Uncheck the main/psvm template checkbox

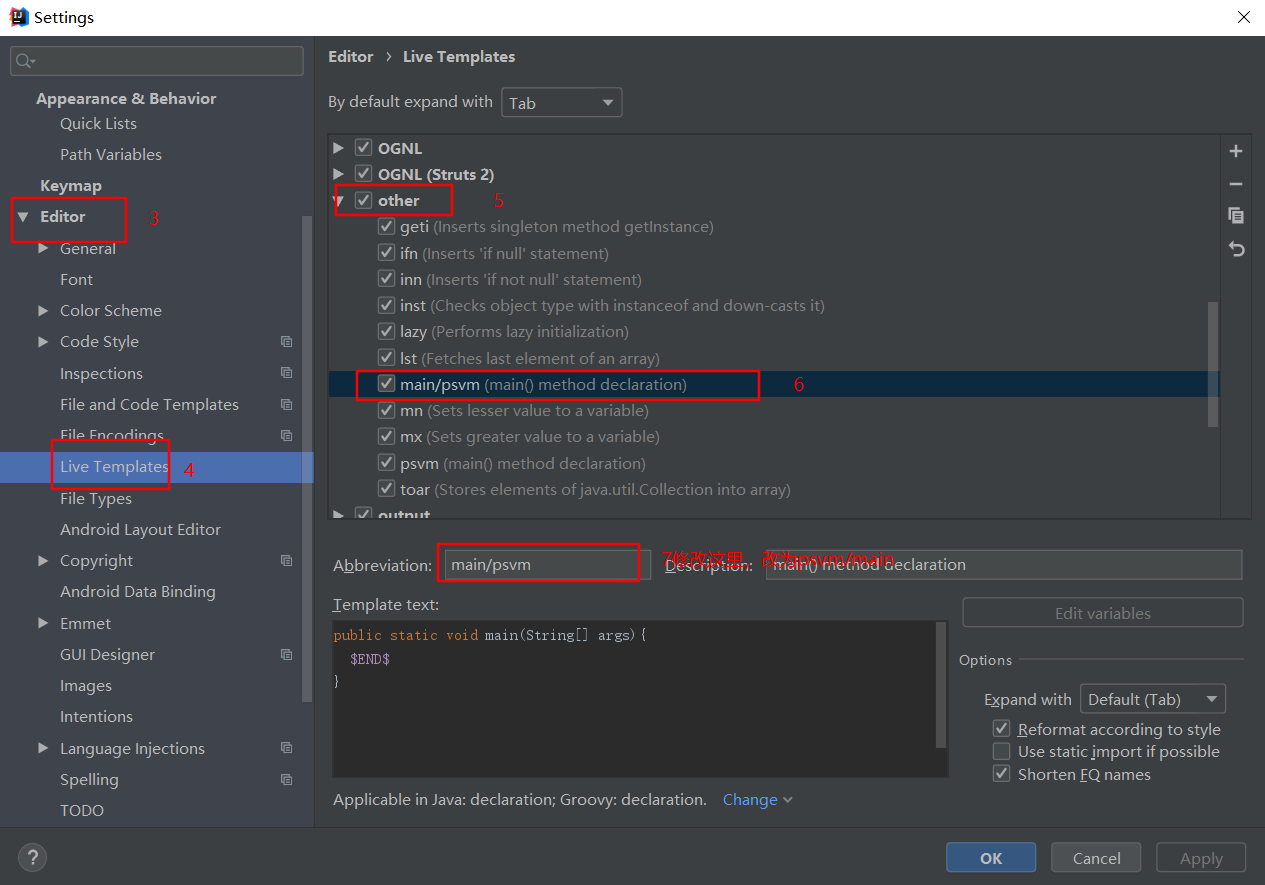386,384
